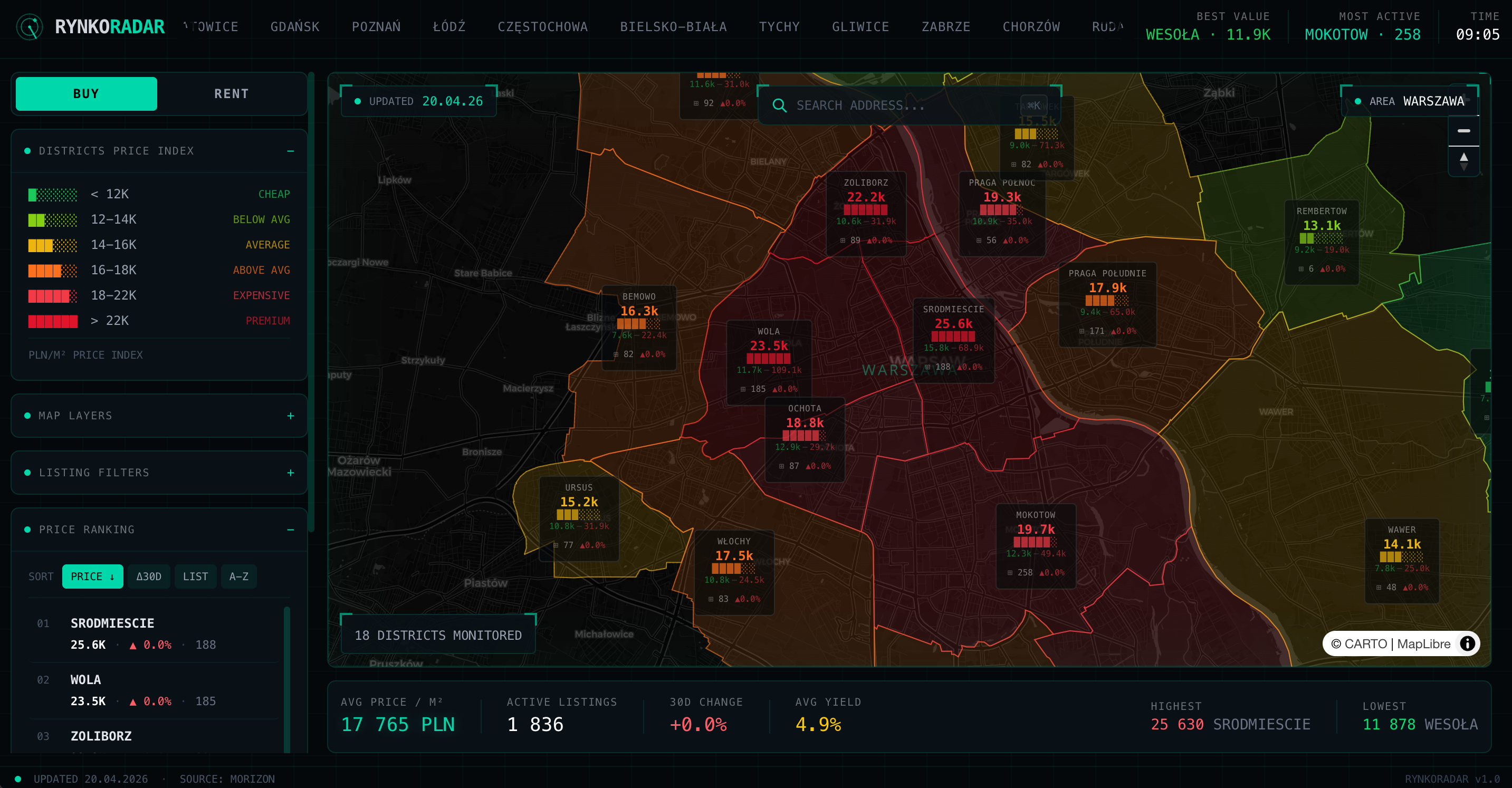The height and width of the screenshot is (788, 1512).
Task: Click the REMBERTOW 13.1k map card
Action: [x=1322, y=242]
